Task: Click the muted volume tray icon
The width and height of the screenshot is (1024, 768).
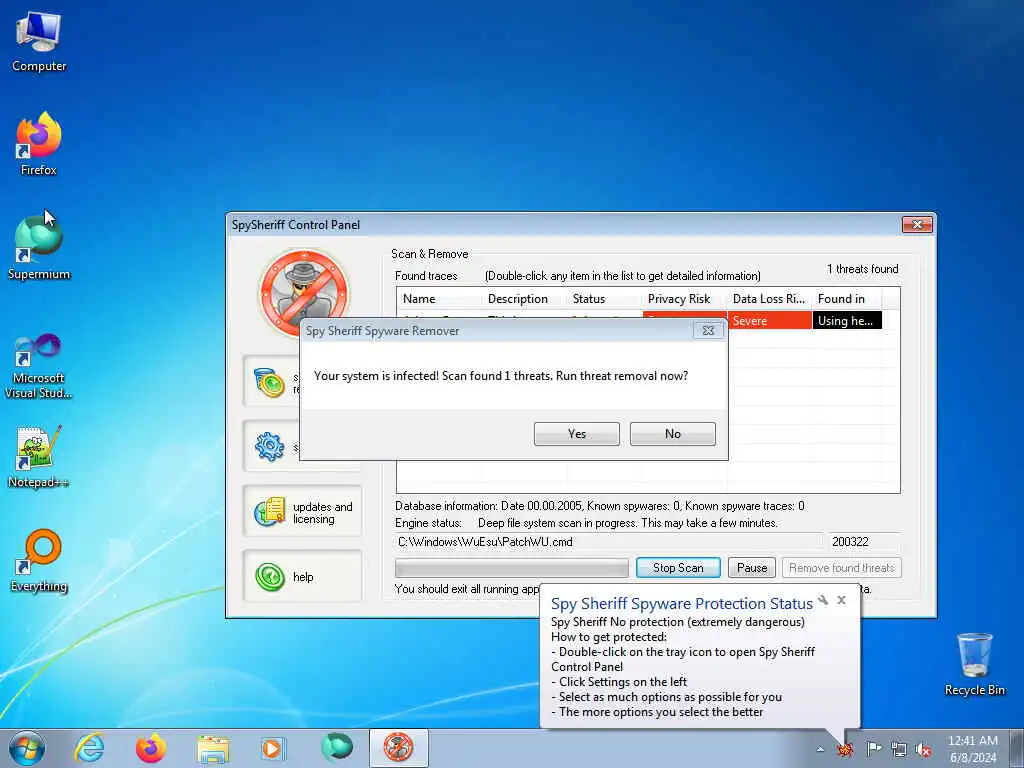Action: coord(923,749)
